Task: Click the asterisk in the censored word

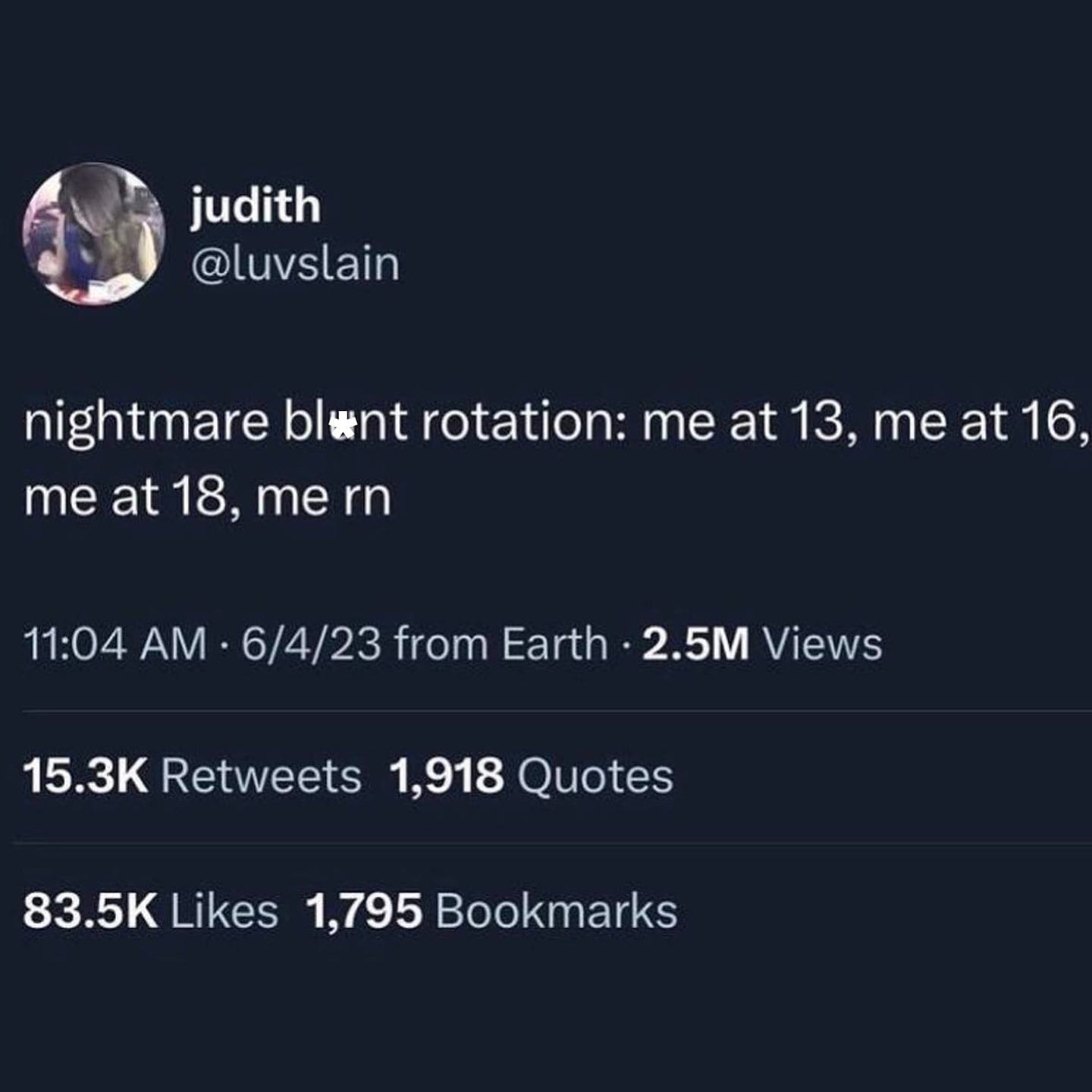Action: (x=344, y=426)
